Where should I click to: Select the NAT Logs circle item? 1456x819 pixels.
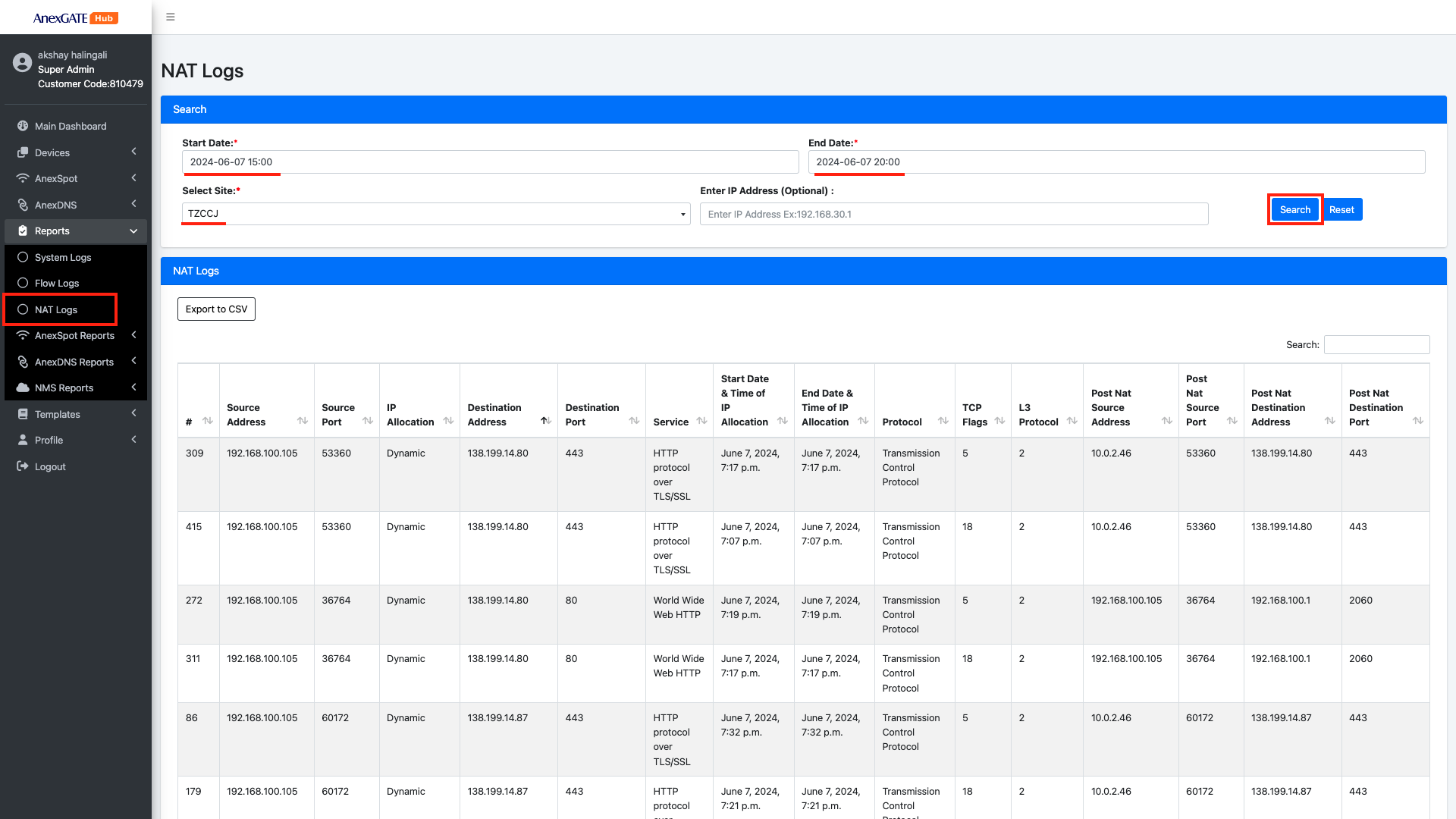23,309
